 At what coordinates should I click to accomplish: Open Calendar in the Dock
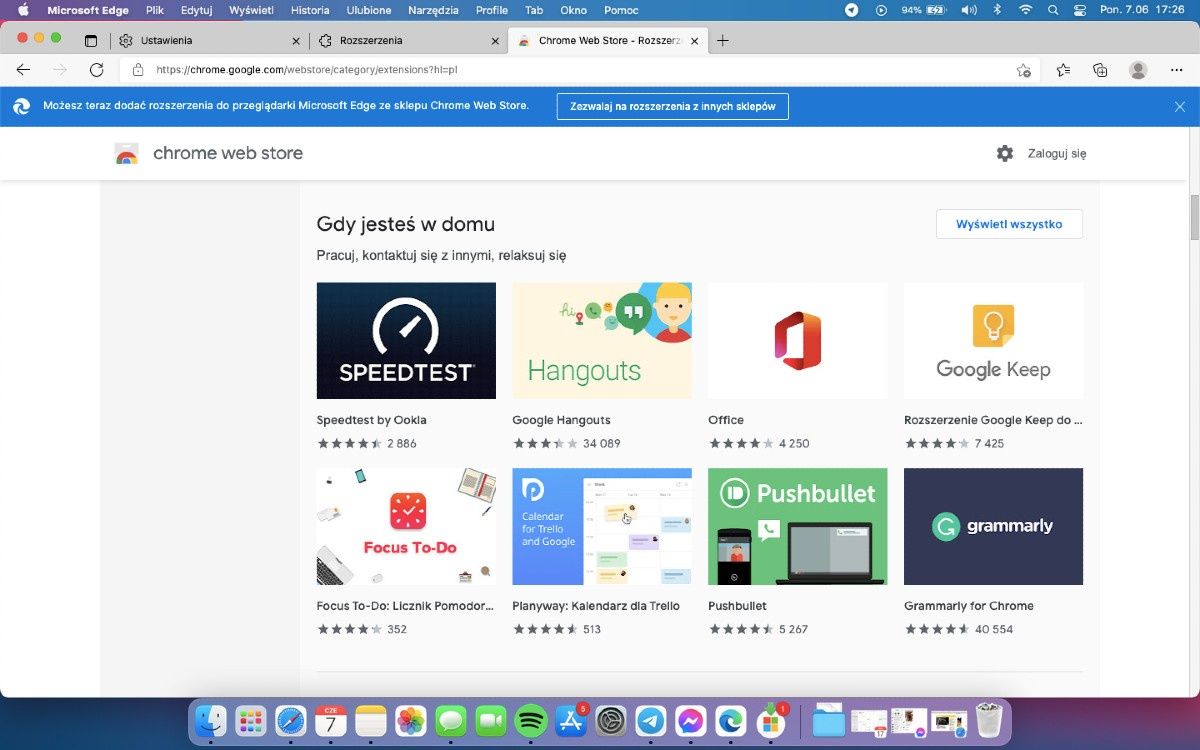[331, 720]
